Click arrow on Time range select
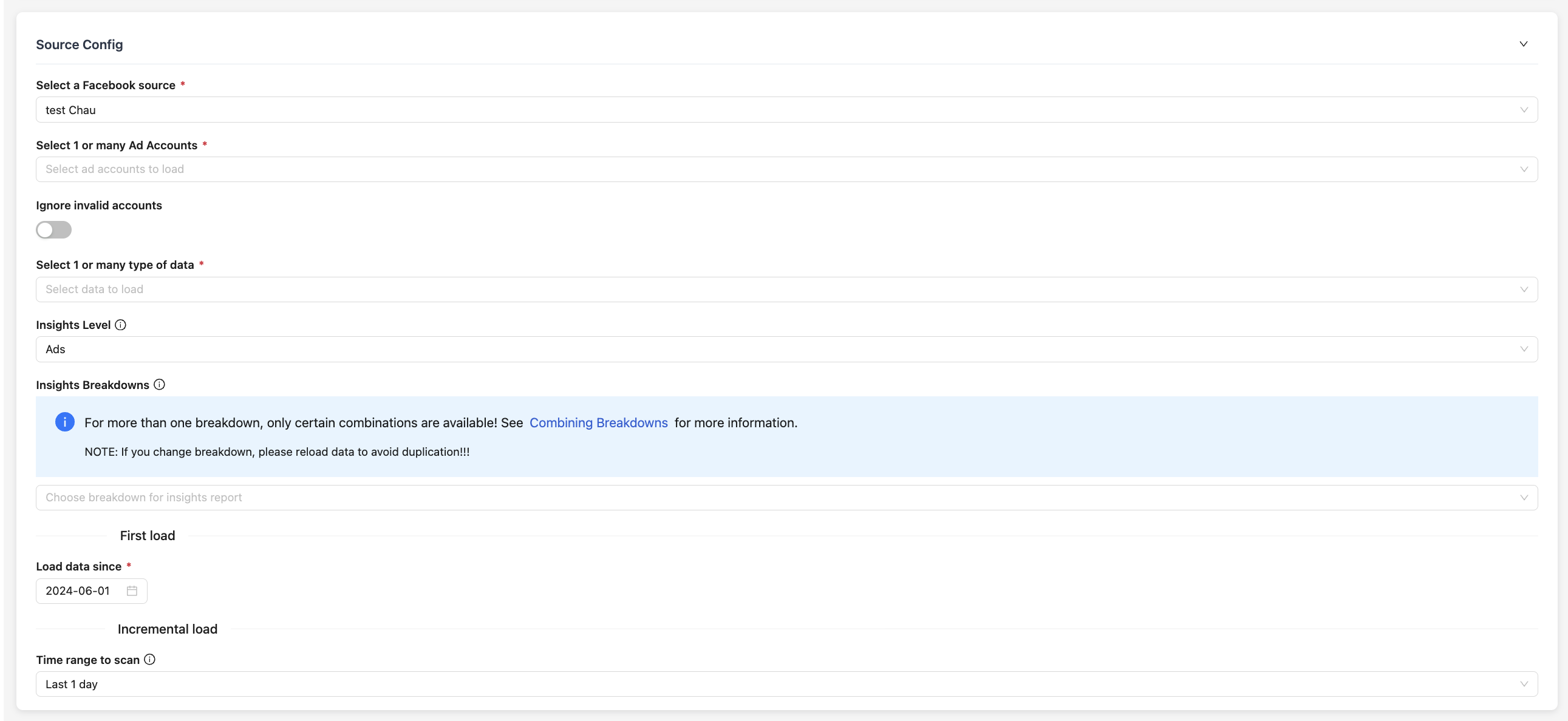This screenshot has width=1568, height=721. [1524, 684]
